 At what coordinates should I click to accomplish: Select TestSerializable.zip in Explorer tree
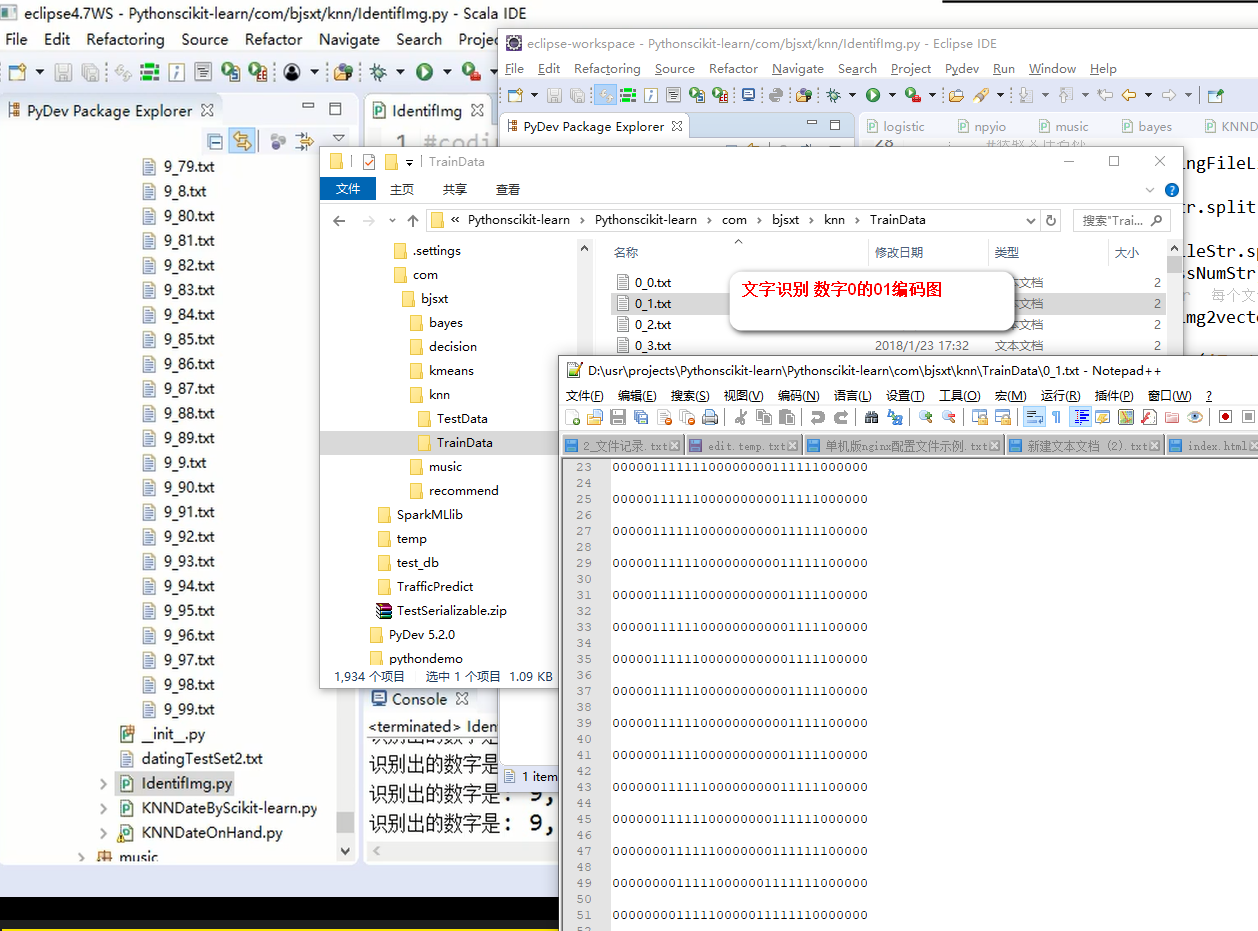click(451, 611)
